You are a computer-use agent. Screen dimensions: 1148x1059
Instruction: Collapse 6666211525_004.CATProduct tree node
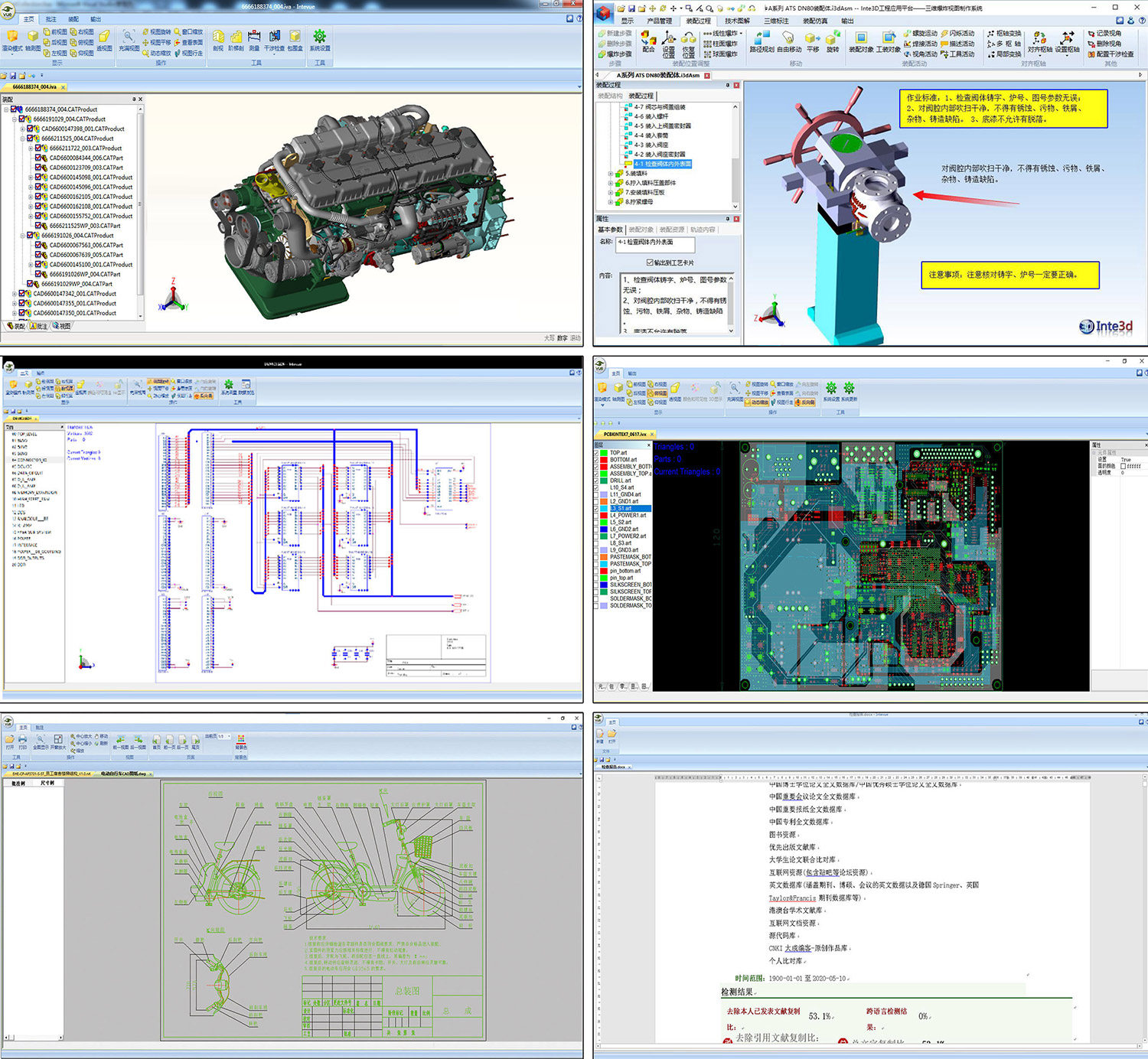(x=23, y=138)
